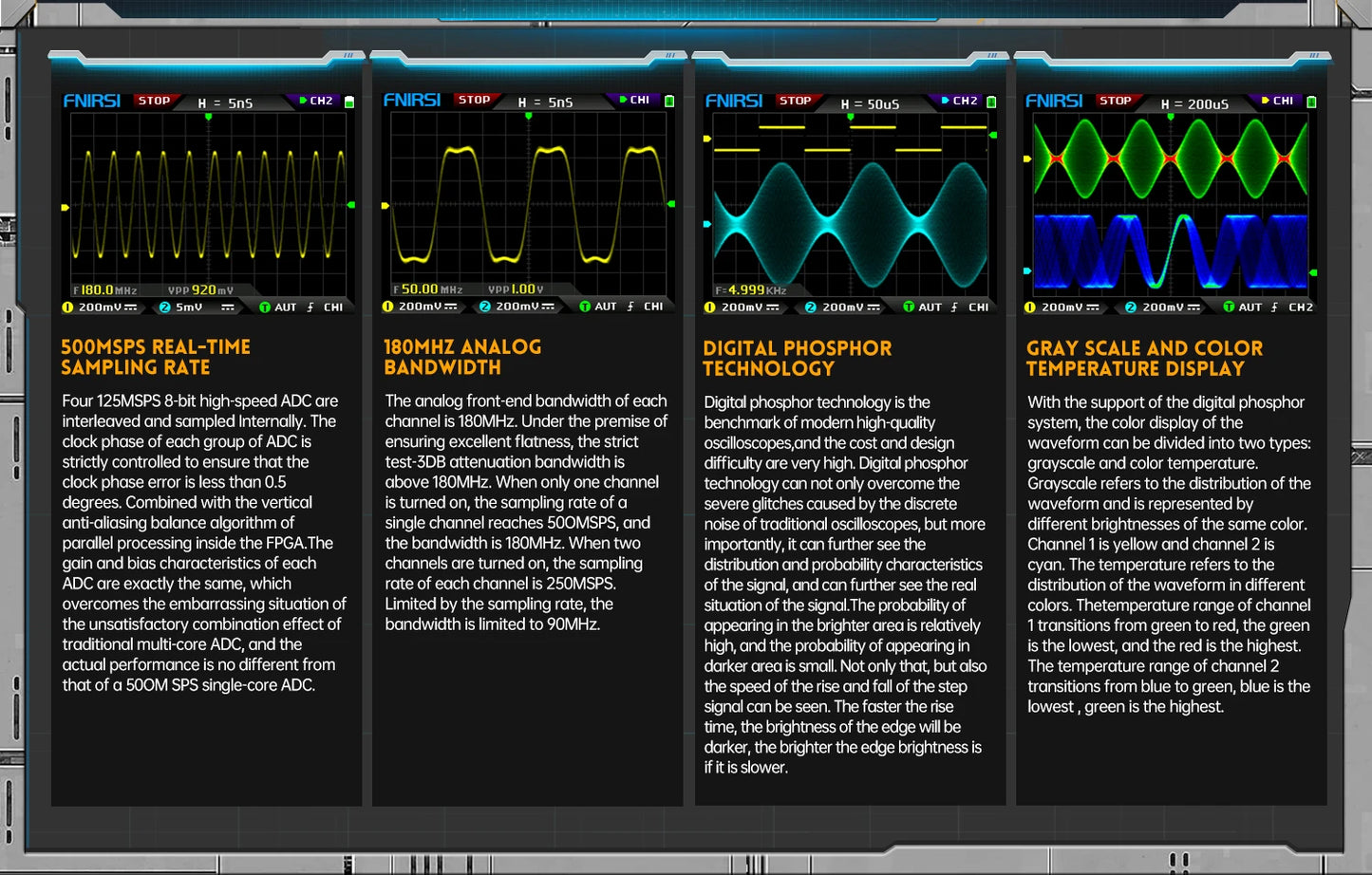Viewport: 1372px width, 875px height.
Task: Click the cyan Channel 2 icon on third scope
Action: (x=809, y=307)
